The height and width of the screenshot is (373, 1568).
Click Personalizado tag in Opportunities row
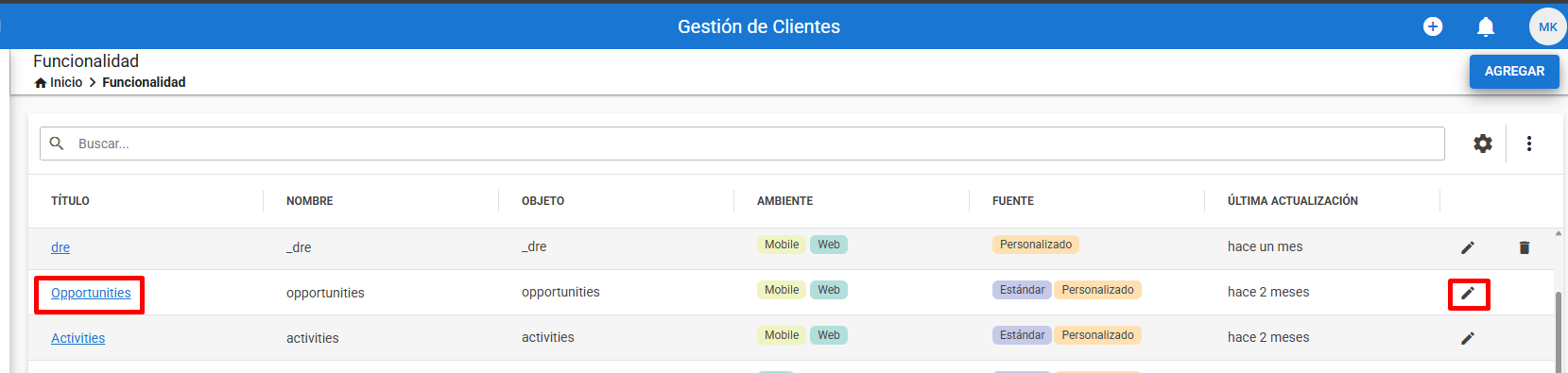[x=1097, y=290]
